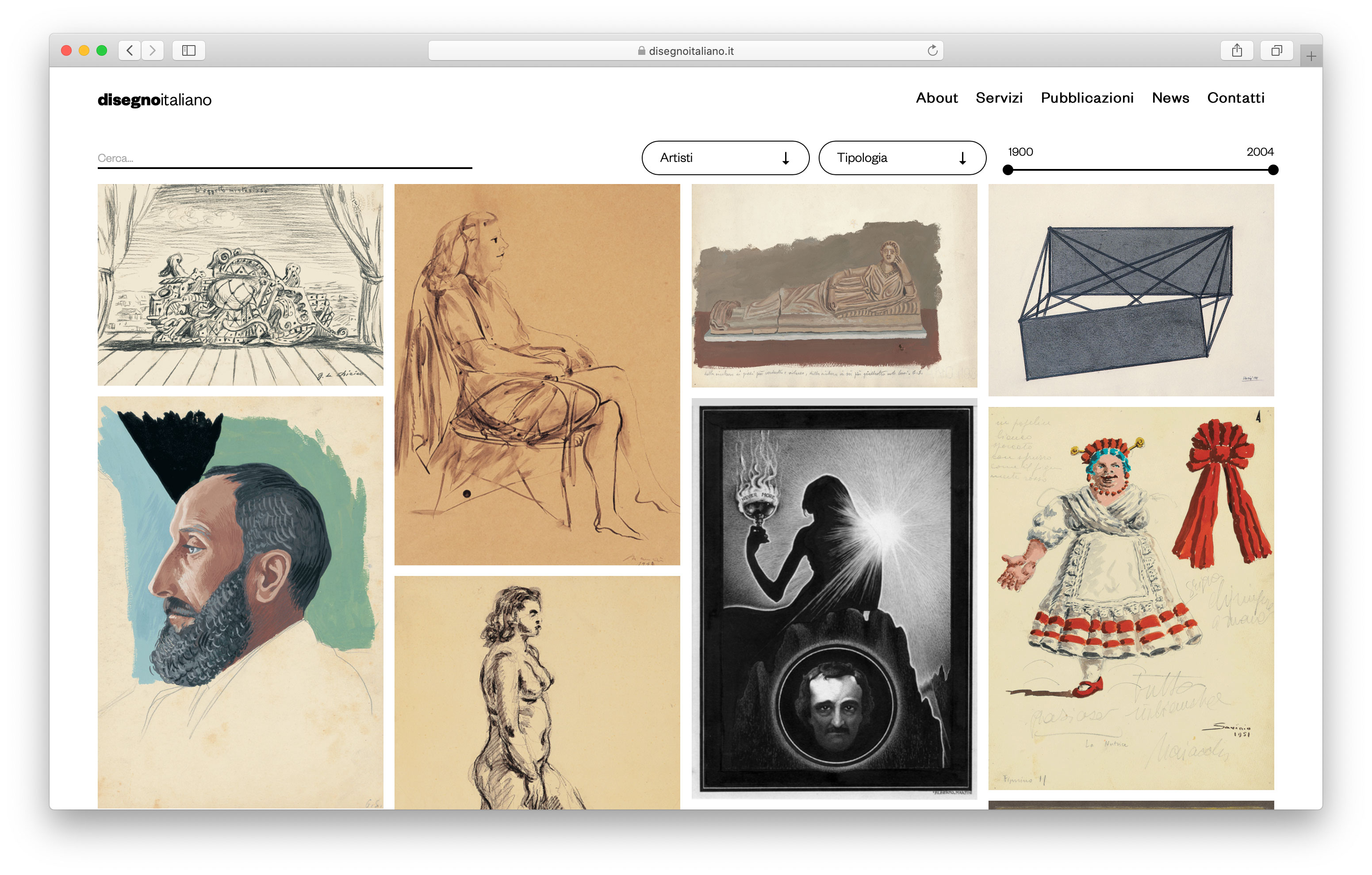Open the bearded man profile portrait
This screenshot has height=875, width=1372.
point(241,603)
